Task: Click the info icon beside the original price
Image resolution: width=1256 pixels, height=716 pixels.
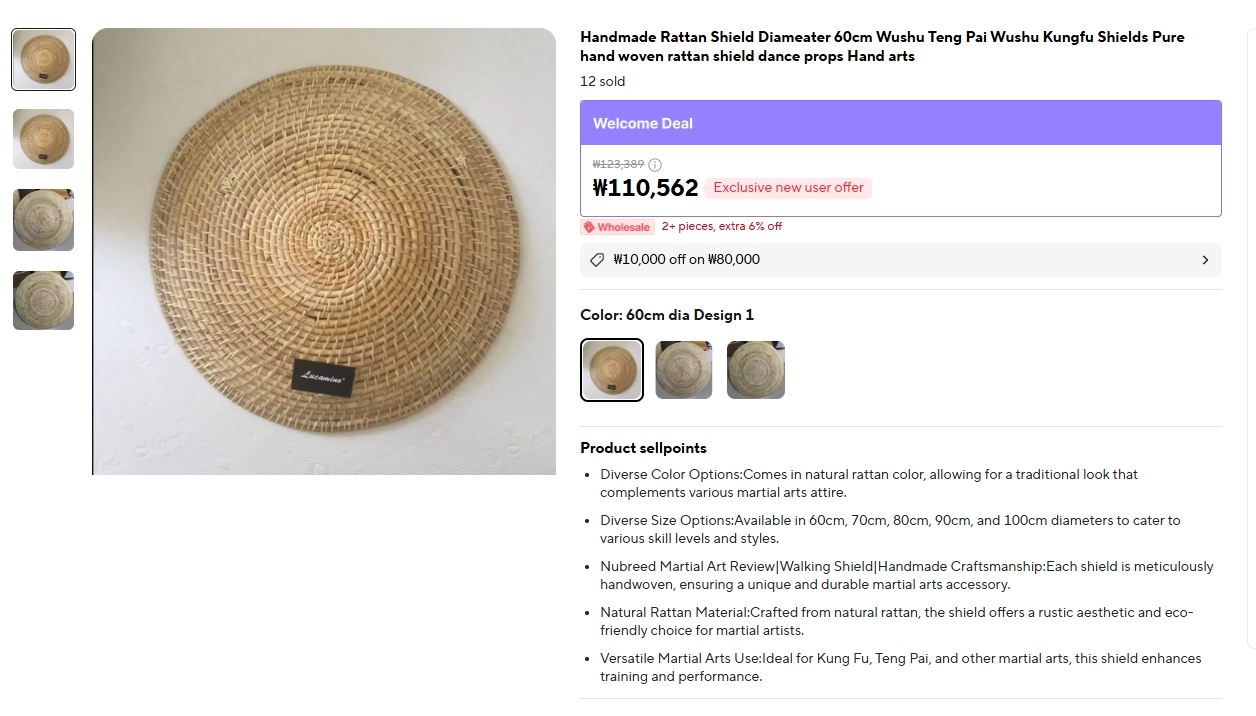Action: pos(655,165)
